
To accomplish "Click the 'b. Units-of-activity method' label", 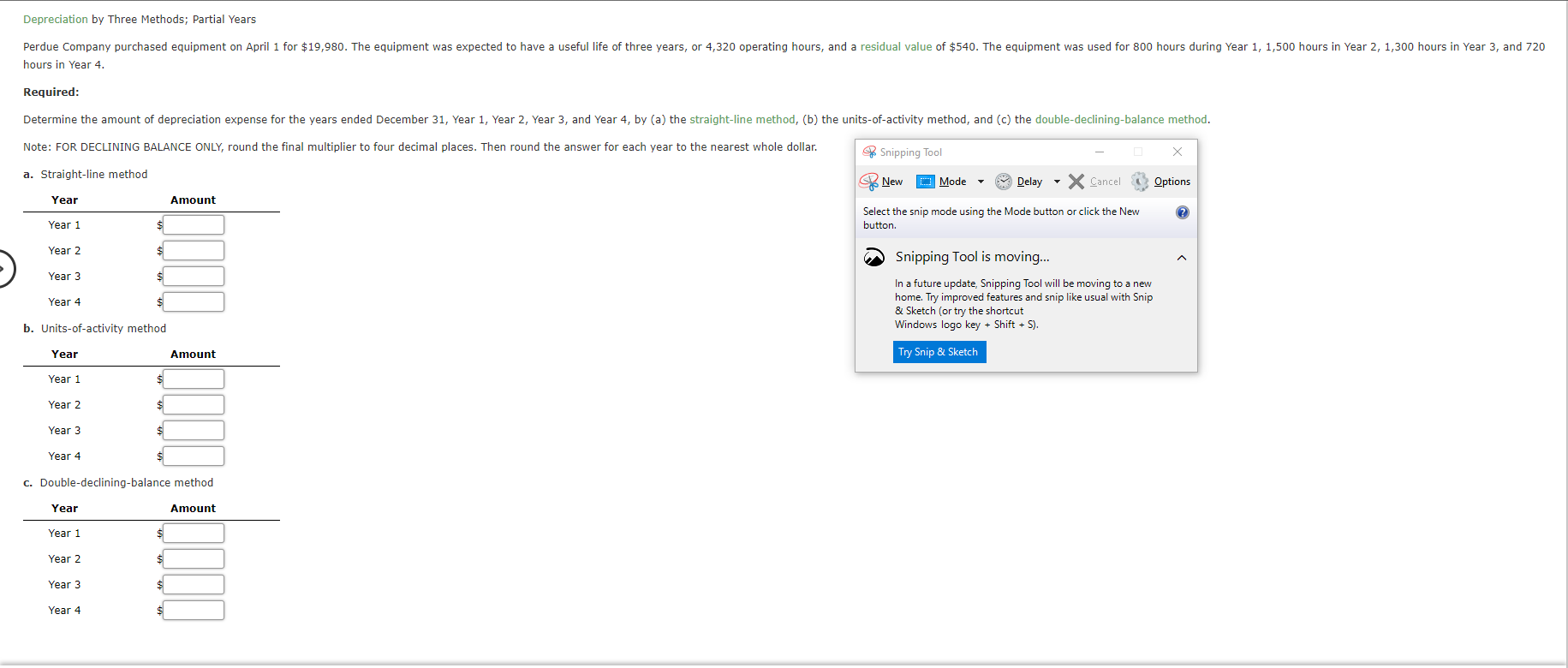I will (x=95, y=329).
